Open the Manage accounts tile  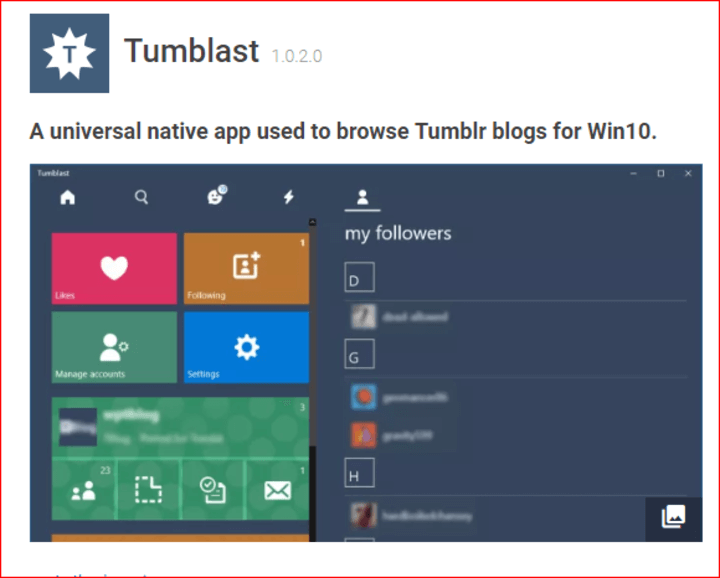114,347
